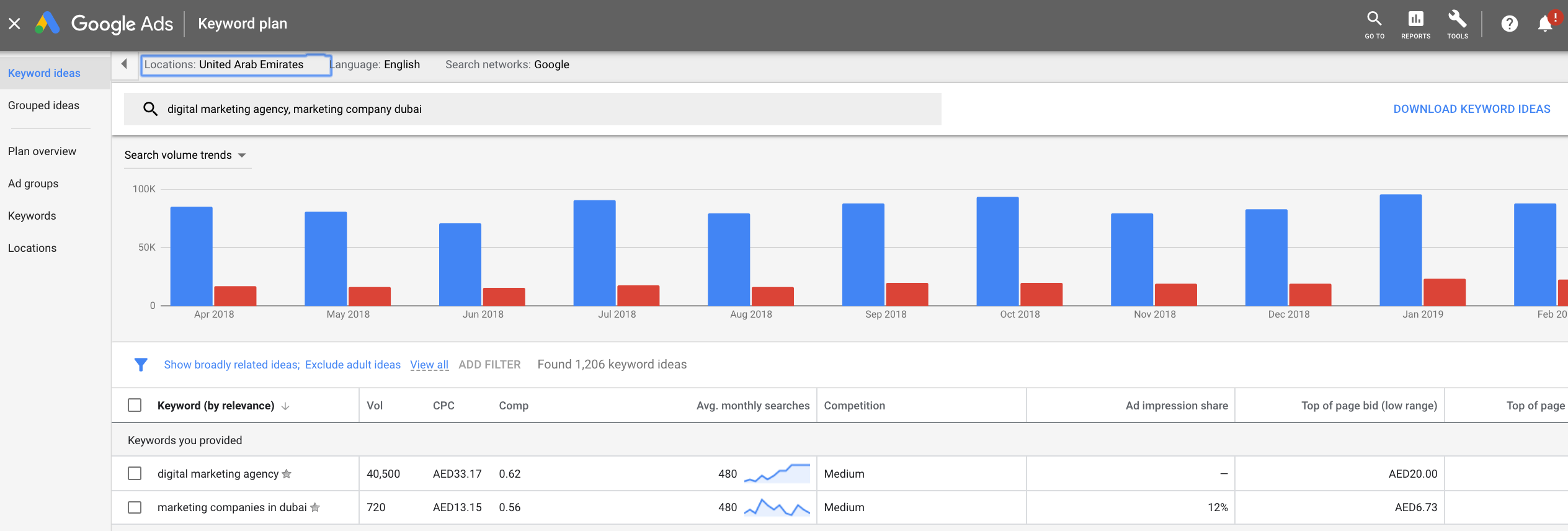Click ADD FILTER
Image resolution: width=1568 pixels, height=531 pixels.
[x=489, y=365]
